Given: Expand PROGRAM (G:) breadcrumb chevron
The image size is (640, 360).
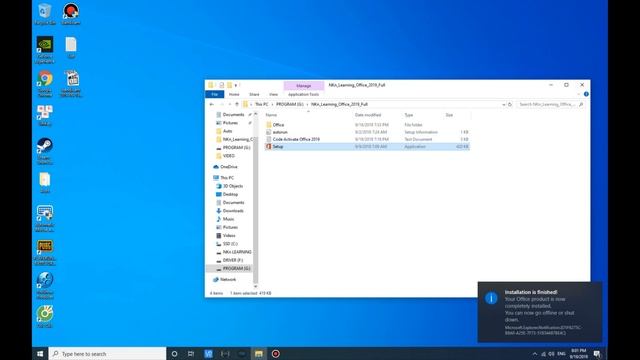Looking at the screenshot, I should (307, 104).
